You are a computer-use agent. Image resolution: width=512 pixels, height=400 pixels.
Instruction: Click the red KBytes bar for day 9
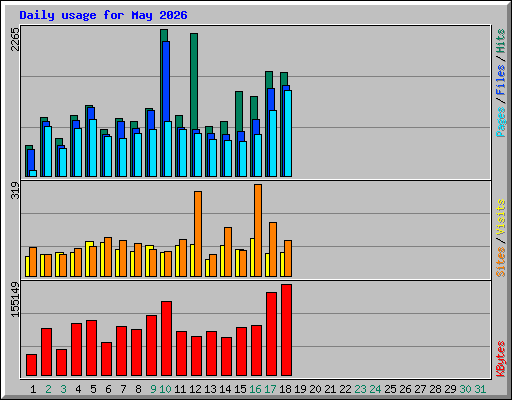[151, 346]
